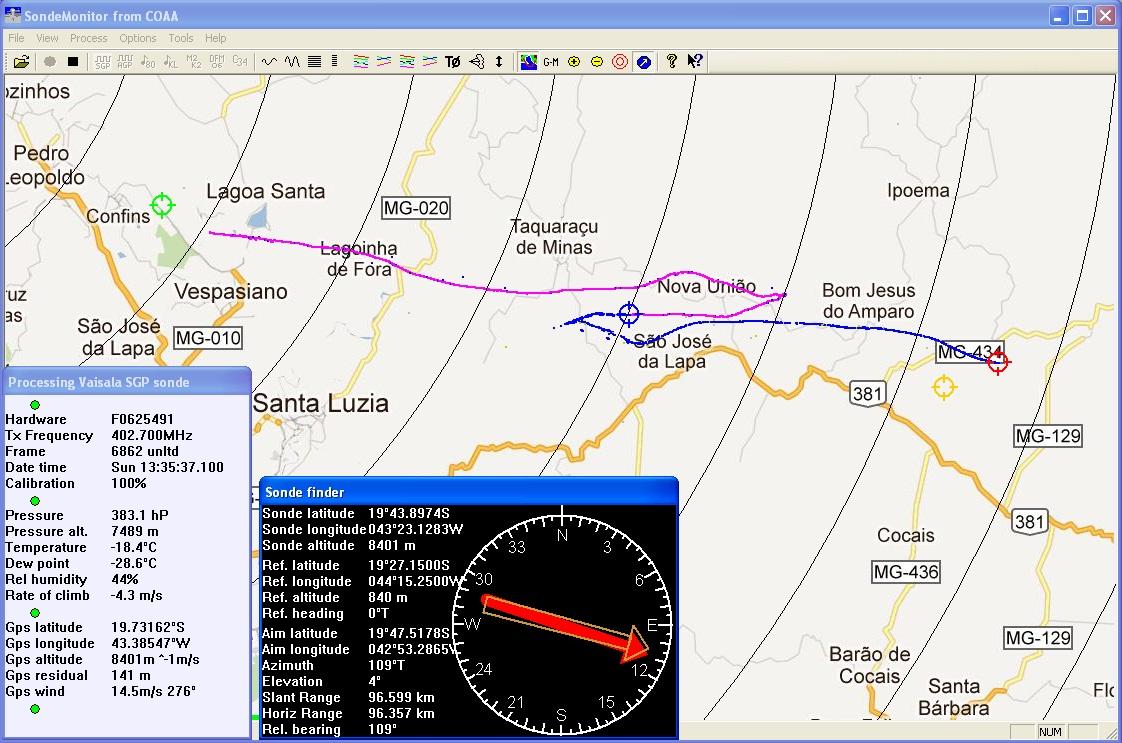The image size is (1122, 743).
Task: Select the AGP sonde type toolbar icon
Action: pos(125,62)
